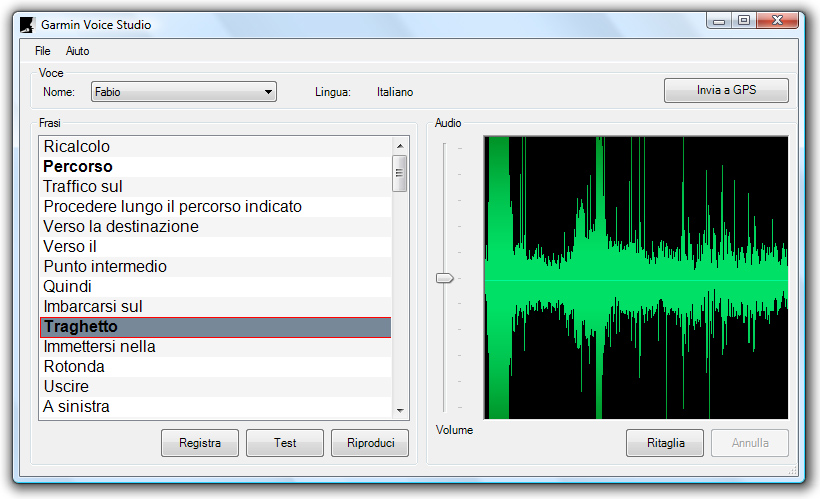The height and width of the screenshot is (499, 820).
Task: Select the phrase "Rotonda"
Action: click(x=215, y=367)
